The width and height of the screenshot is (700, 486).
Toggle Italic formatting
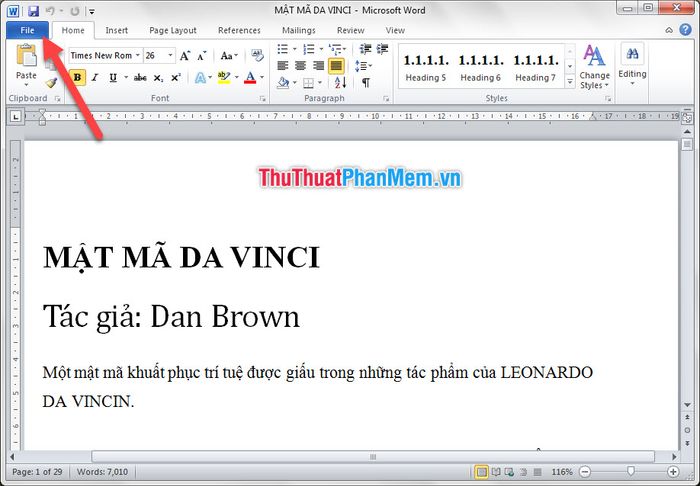tap(95, 77)
